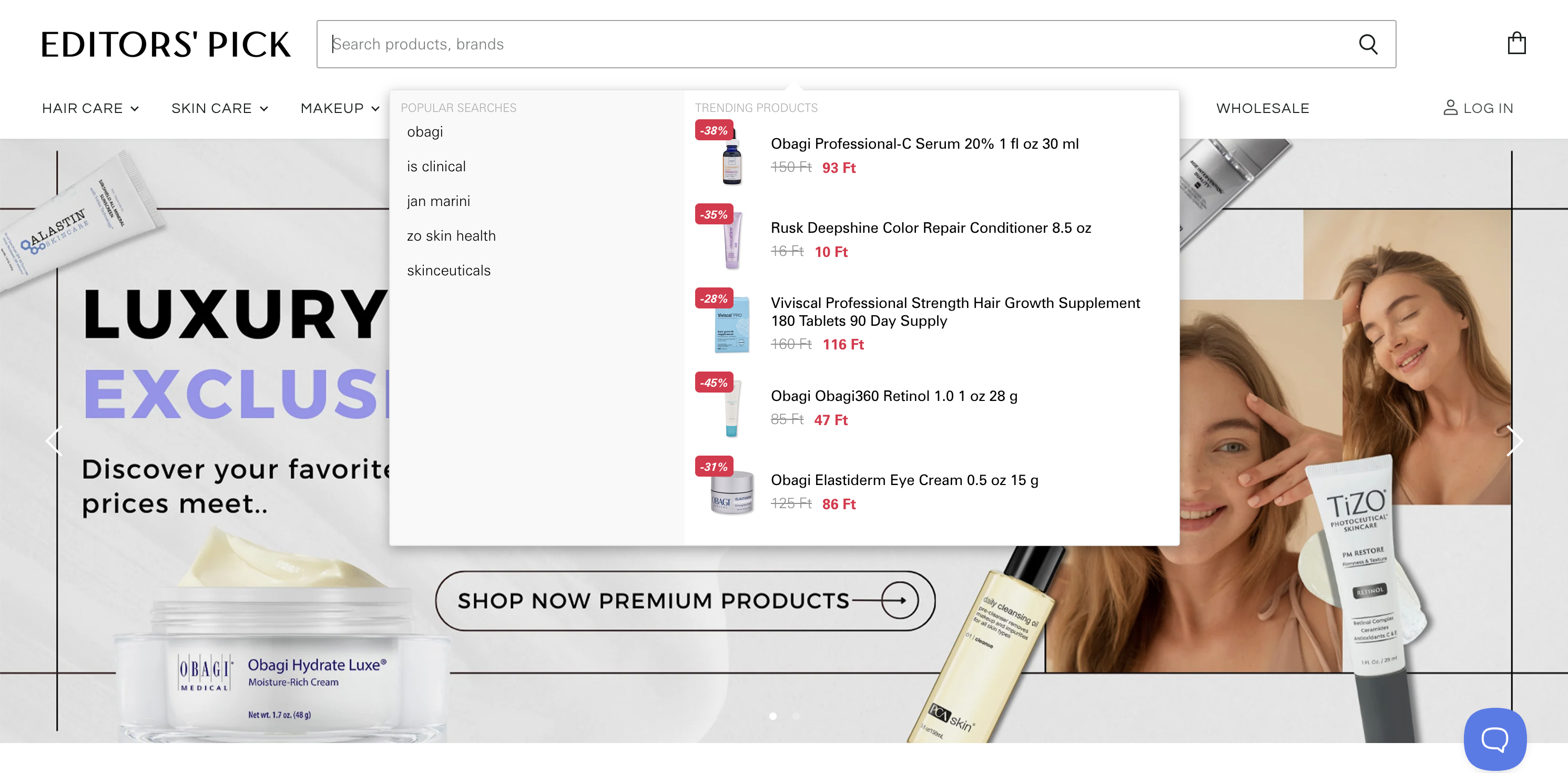The height and width of the screenshot is (773, 1568).
Task: Open the shopping bag cart
Action: pos(1516,43)
